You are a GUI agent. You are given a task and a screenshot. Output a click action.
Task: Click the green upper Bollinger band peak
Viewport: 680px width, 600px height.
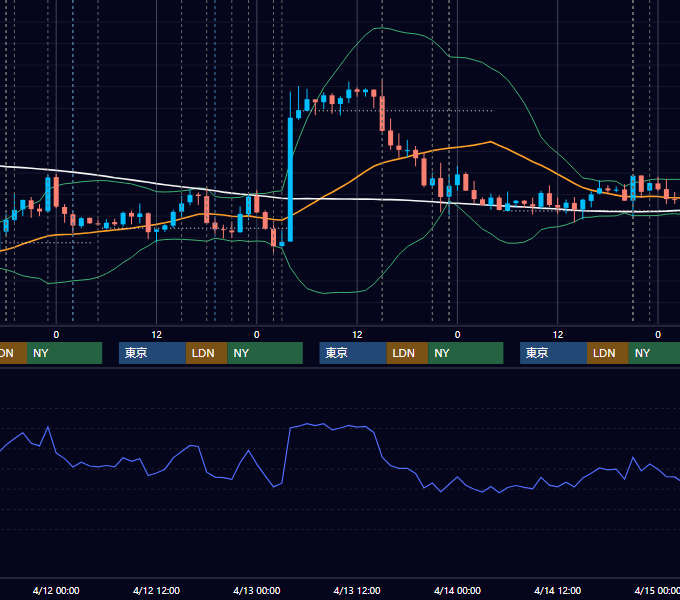381,28
